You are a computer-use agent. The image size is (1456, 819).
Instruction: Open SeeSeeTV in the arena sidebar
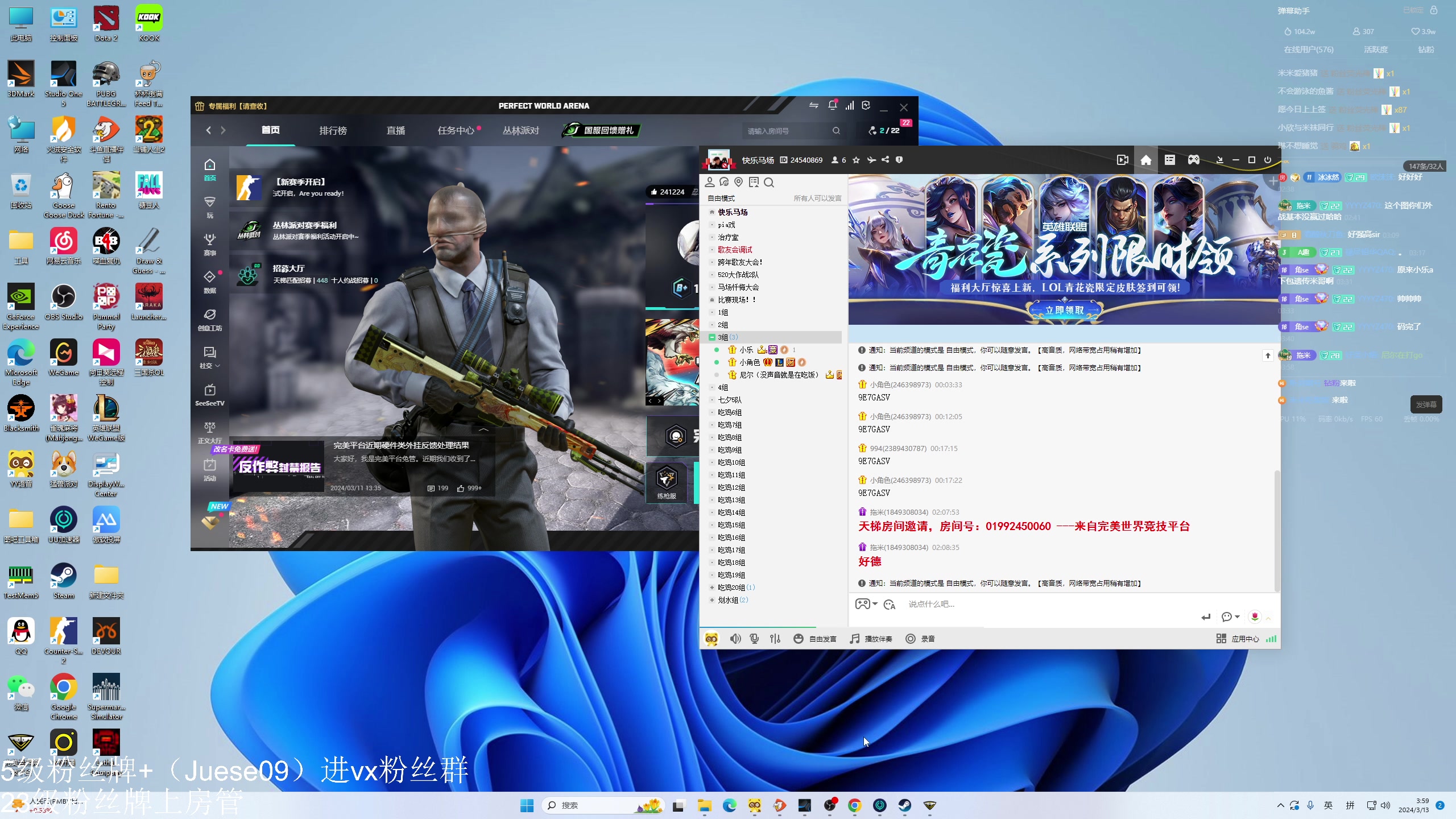coord(210,394)
